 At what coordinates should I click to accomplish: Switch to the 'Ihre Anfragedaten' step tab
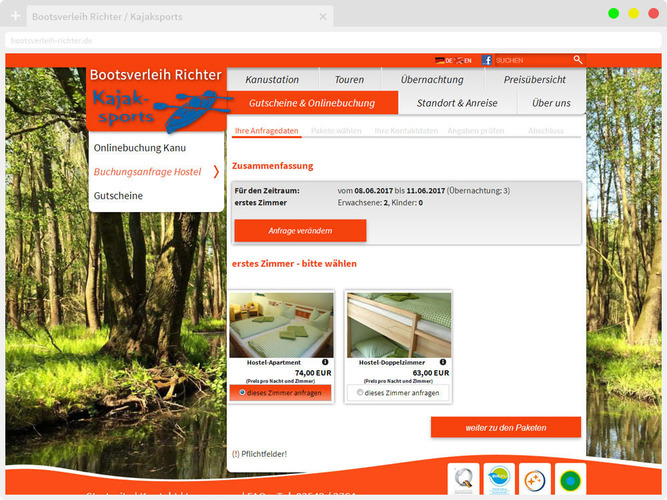(x=266, y=131)
